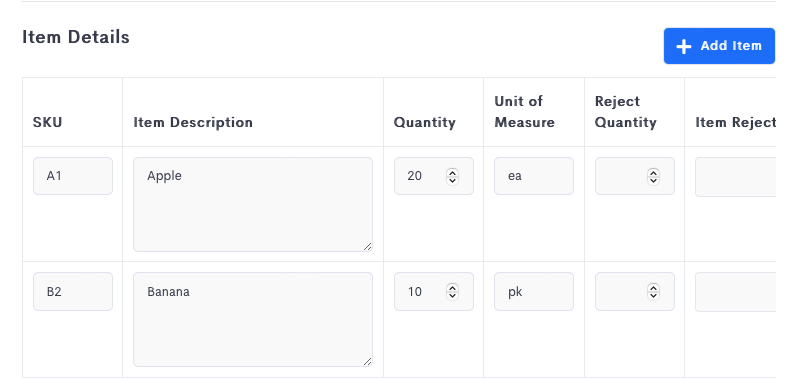Click the resize handle of Banana description
The height and width of the screenshot is (380, 797).
pos(367,362)
